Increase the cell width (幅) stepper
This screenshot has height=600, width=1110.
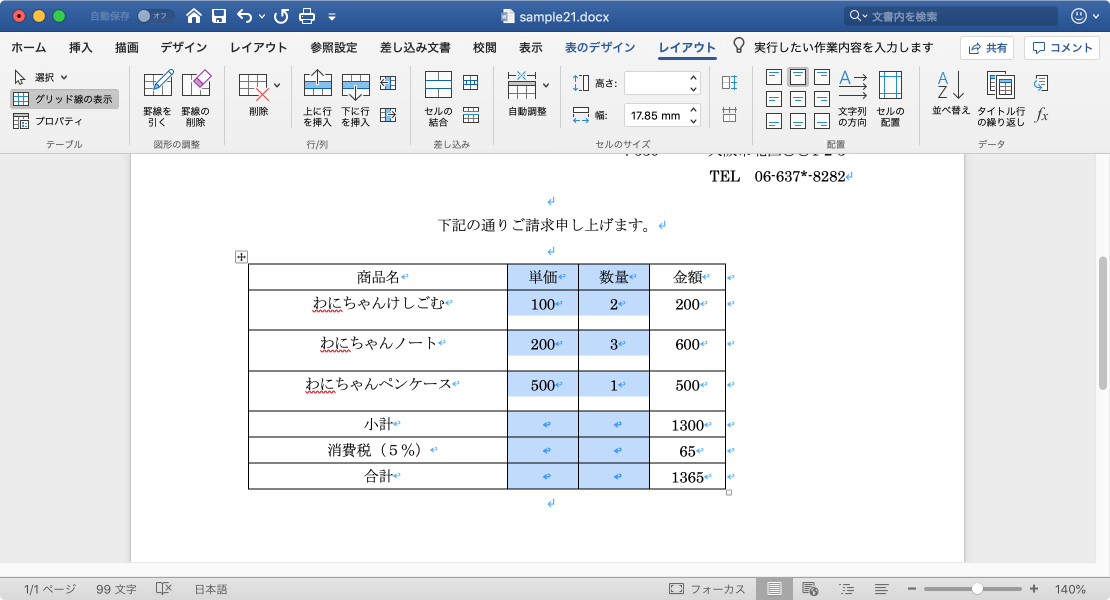click(694, 110)
